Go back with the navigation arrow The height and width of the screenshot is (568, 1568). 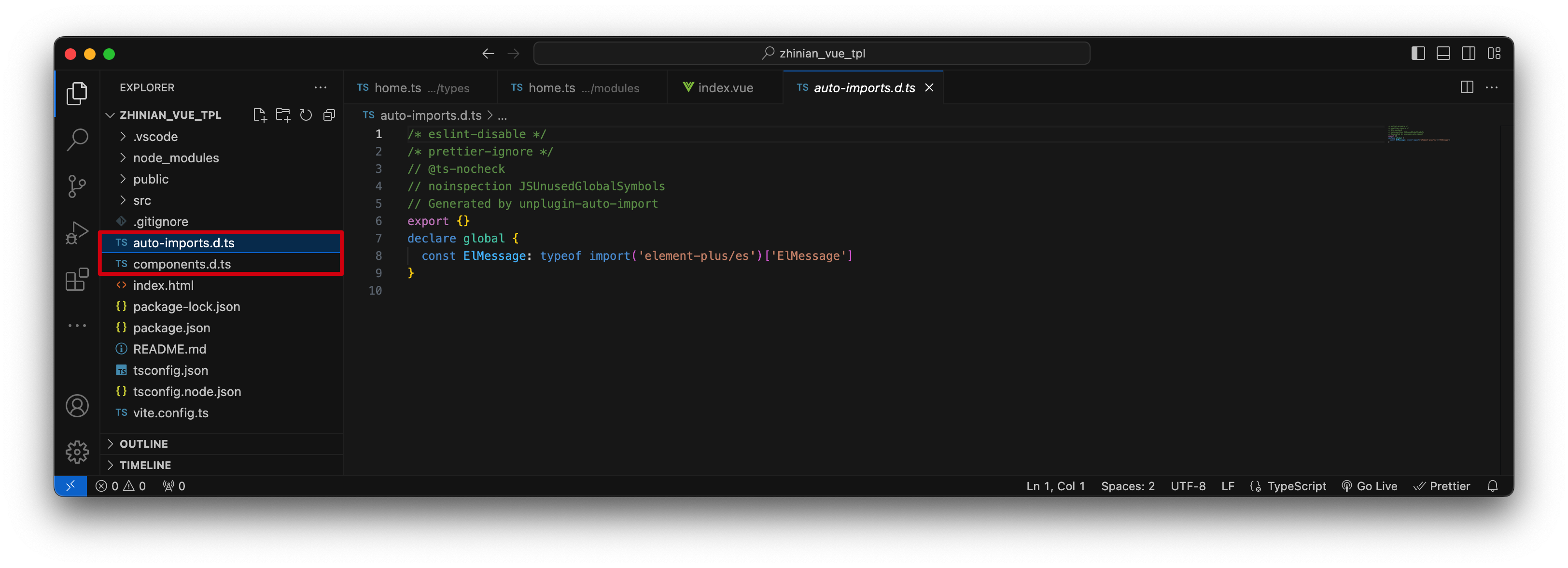pos(488,54)
